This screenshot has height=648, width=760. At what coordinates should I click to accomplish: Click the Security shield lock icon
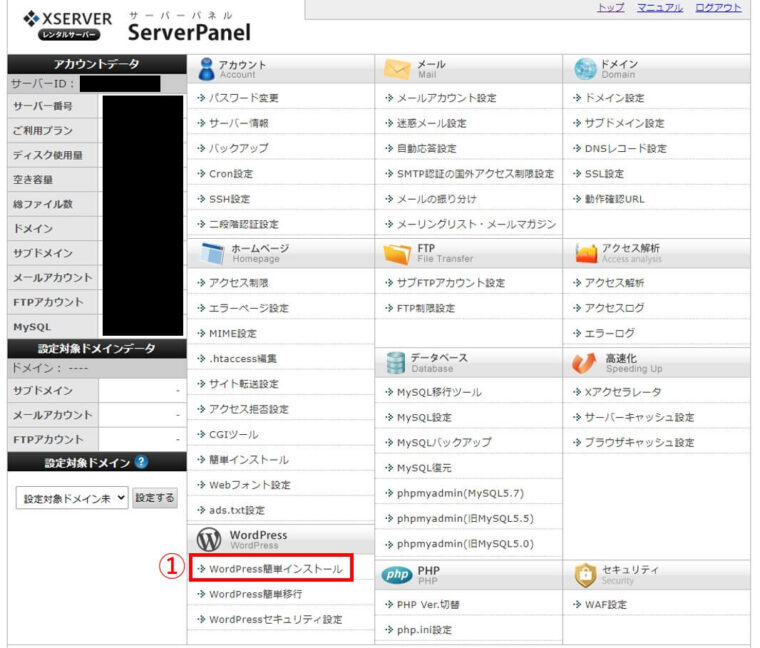[x=585, y=575]
